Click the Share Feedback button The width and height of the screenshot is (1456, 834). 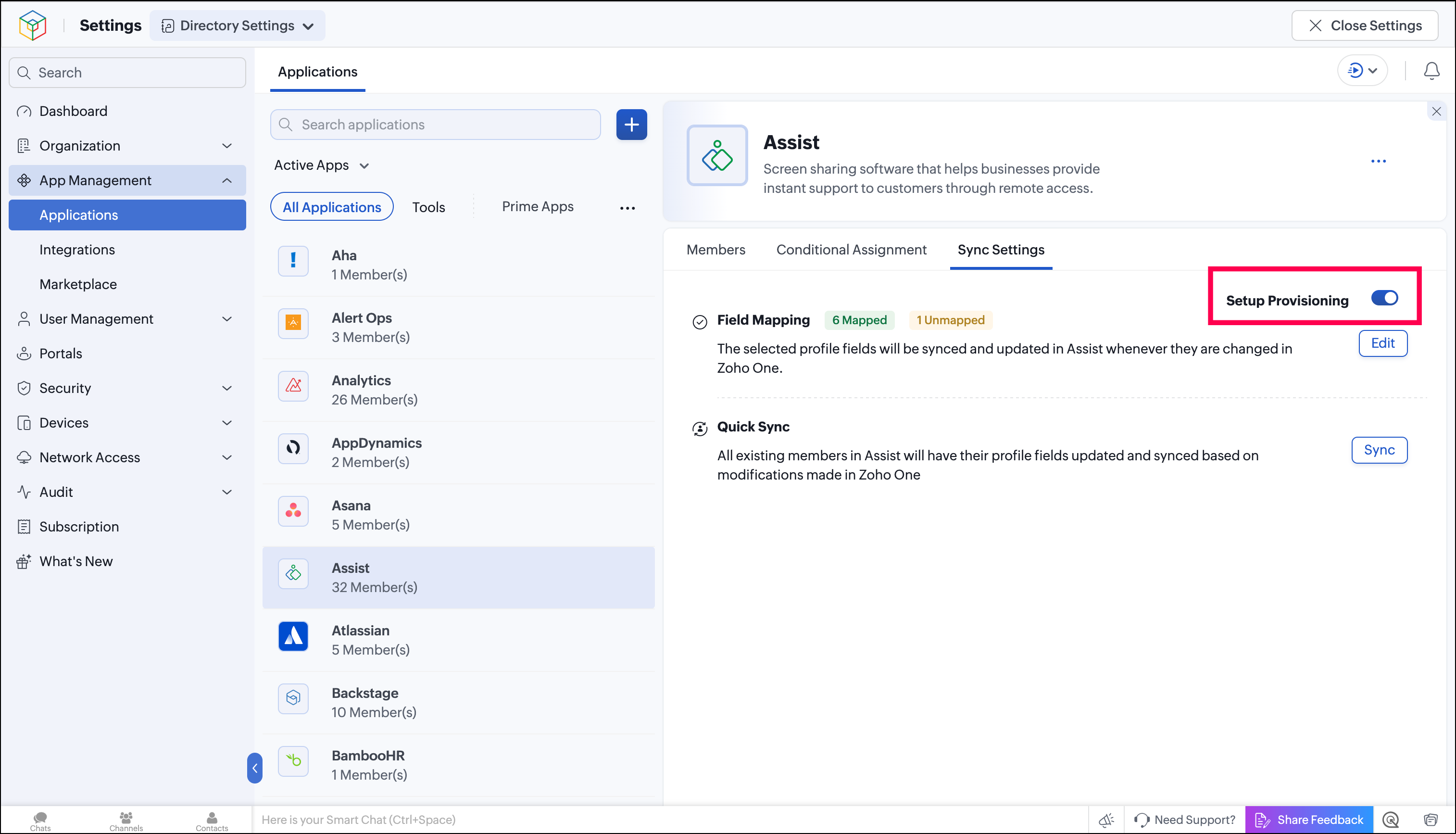pyautogui.click(x=1309, y=820)
